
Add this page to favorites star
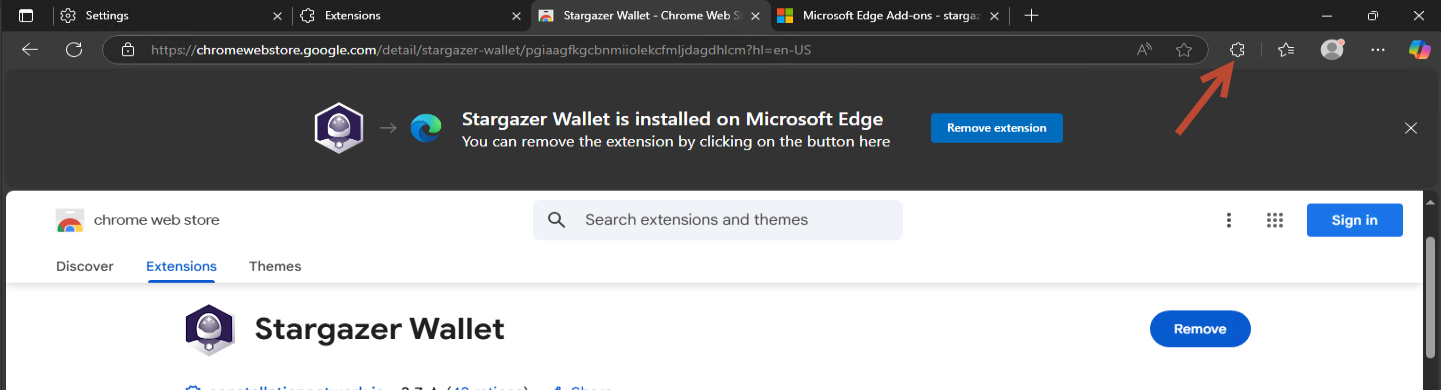click(1184, 49)
